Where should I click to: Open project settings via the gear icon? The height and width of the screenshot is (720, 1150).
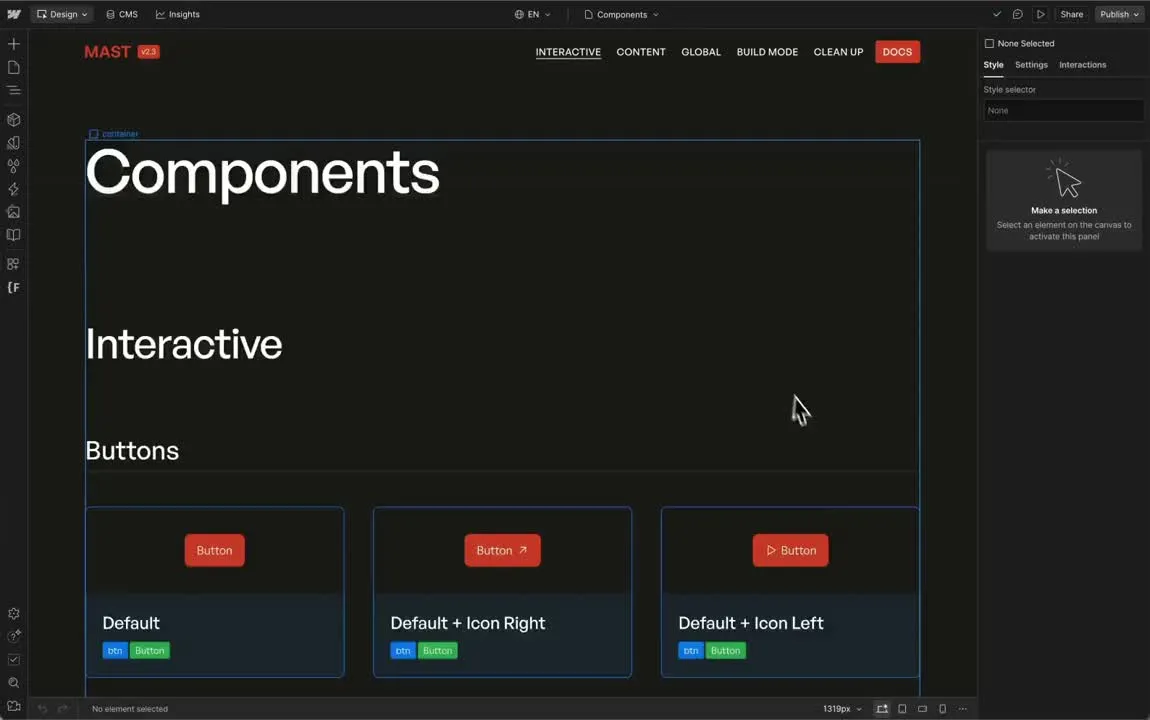13,613
